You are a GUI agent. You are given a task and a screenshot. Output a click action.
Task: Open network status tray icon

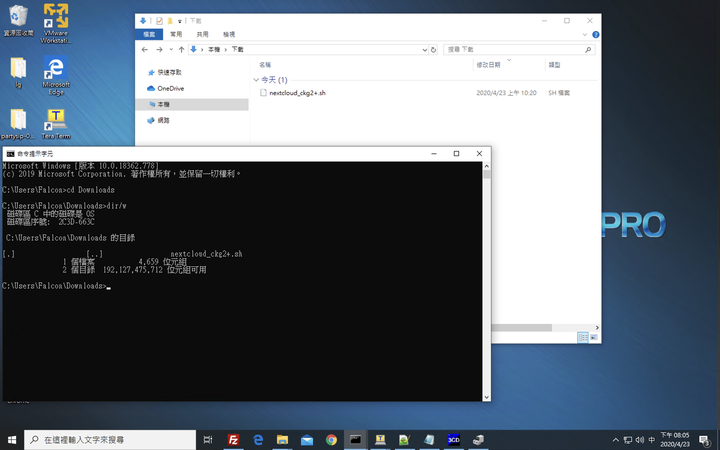click(628, 440)
